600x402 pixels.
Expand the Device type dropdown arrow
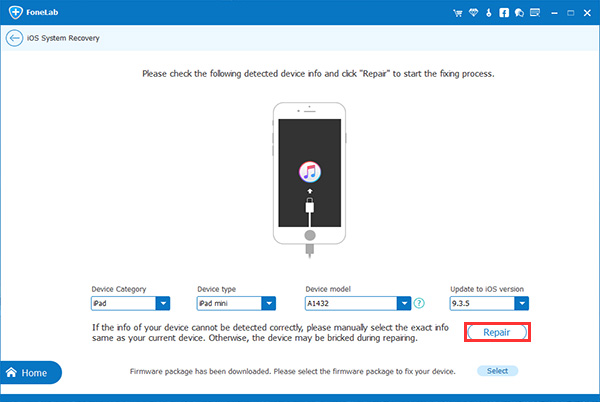(269, 303)
